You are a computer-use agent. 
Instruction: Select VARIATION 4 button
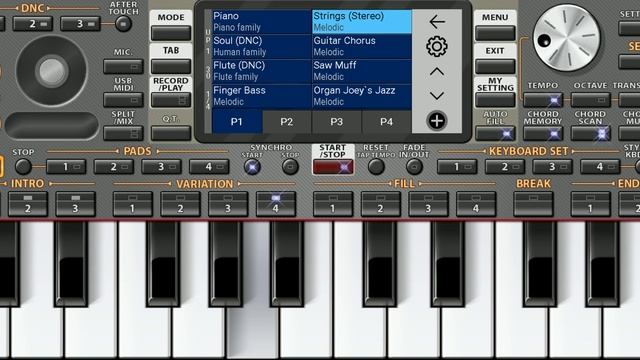pos(276,204)
